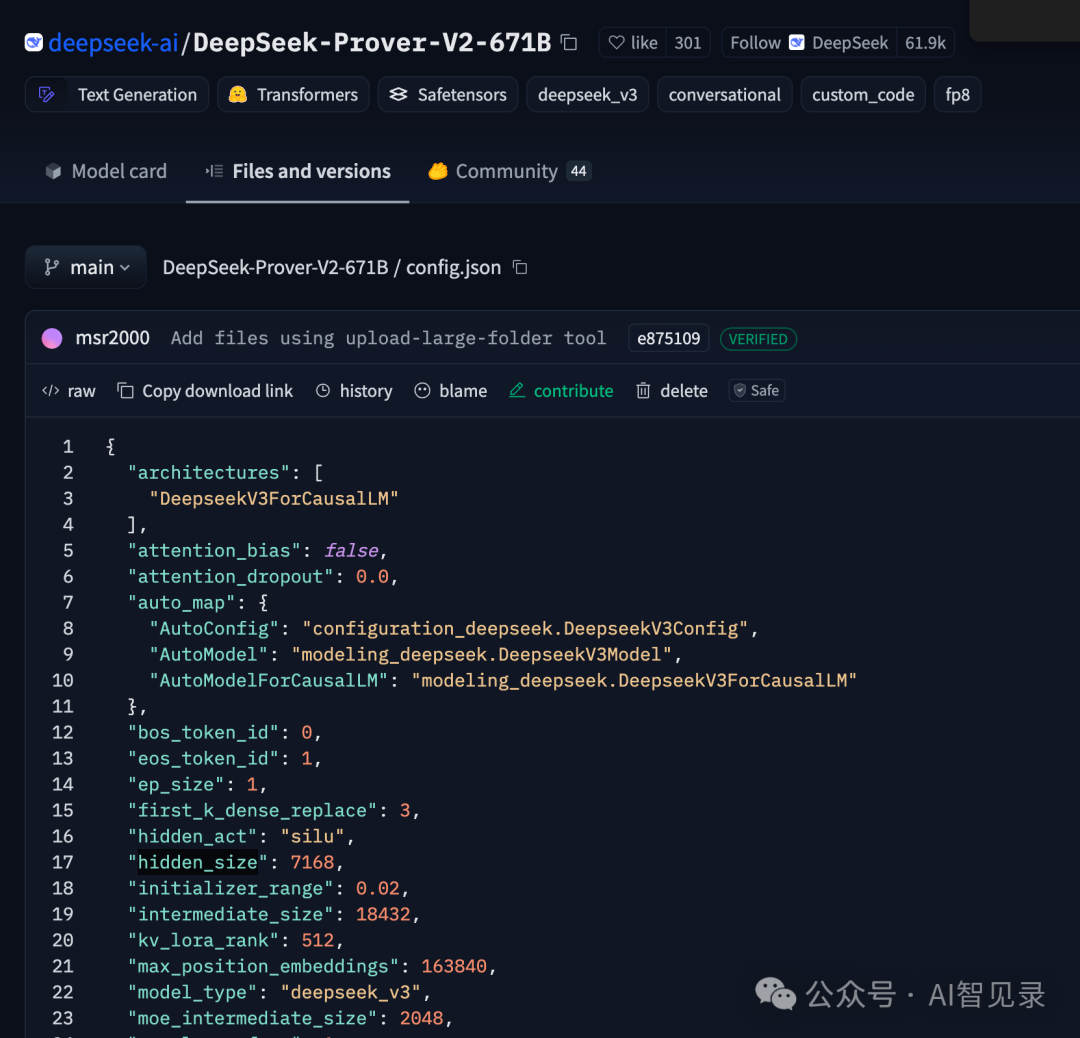Select the Transformers tag
This screenshot has height=1038, width=1080.
pos(293,94)
